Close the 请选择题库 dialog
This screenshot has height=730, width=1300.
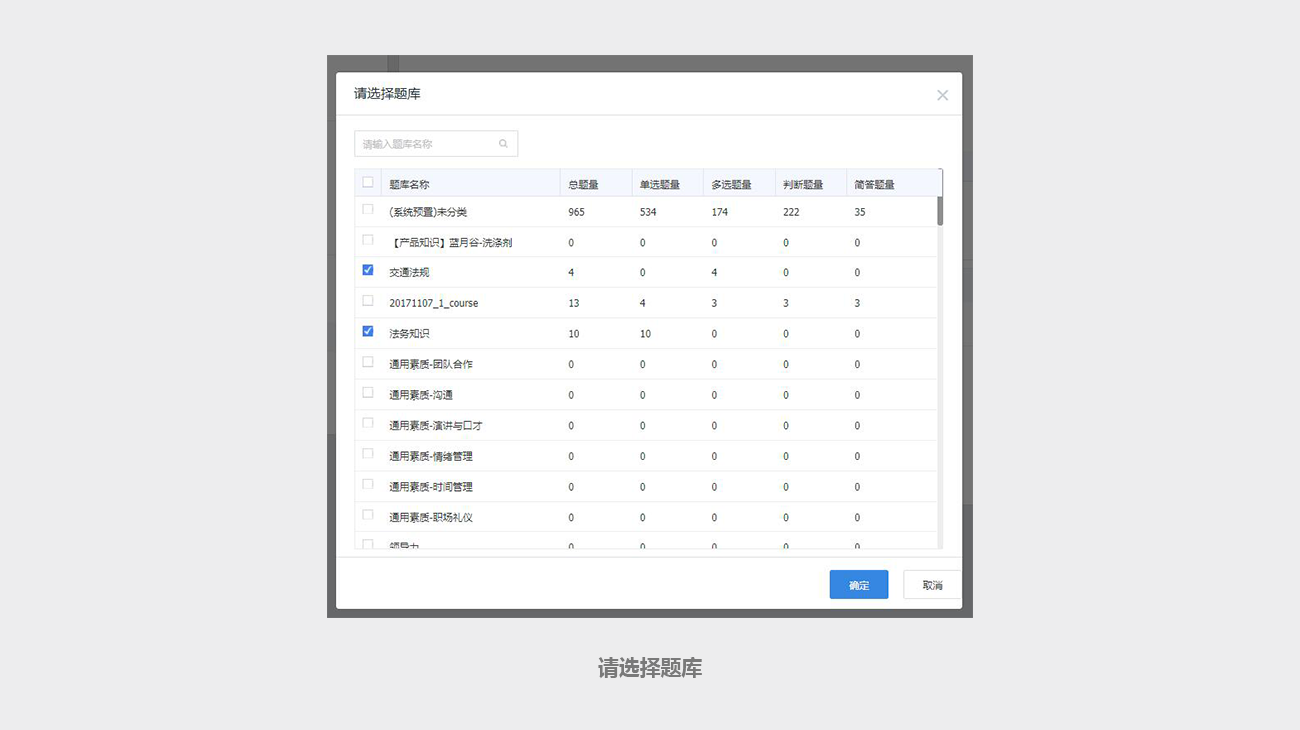942,95
